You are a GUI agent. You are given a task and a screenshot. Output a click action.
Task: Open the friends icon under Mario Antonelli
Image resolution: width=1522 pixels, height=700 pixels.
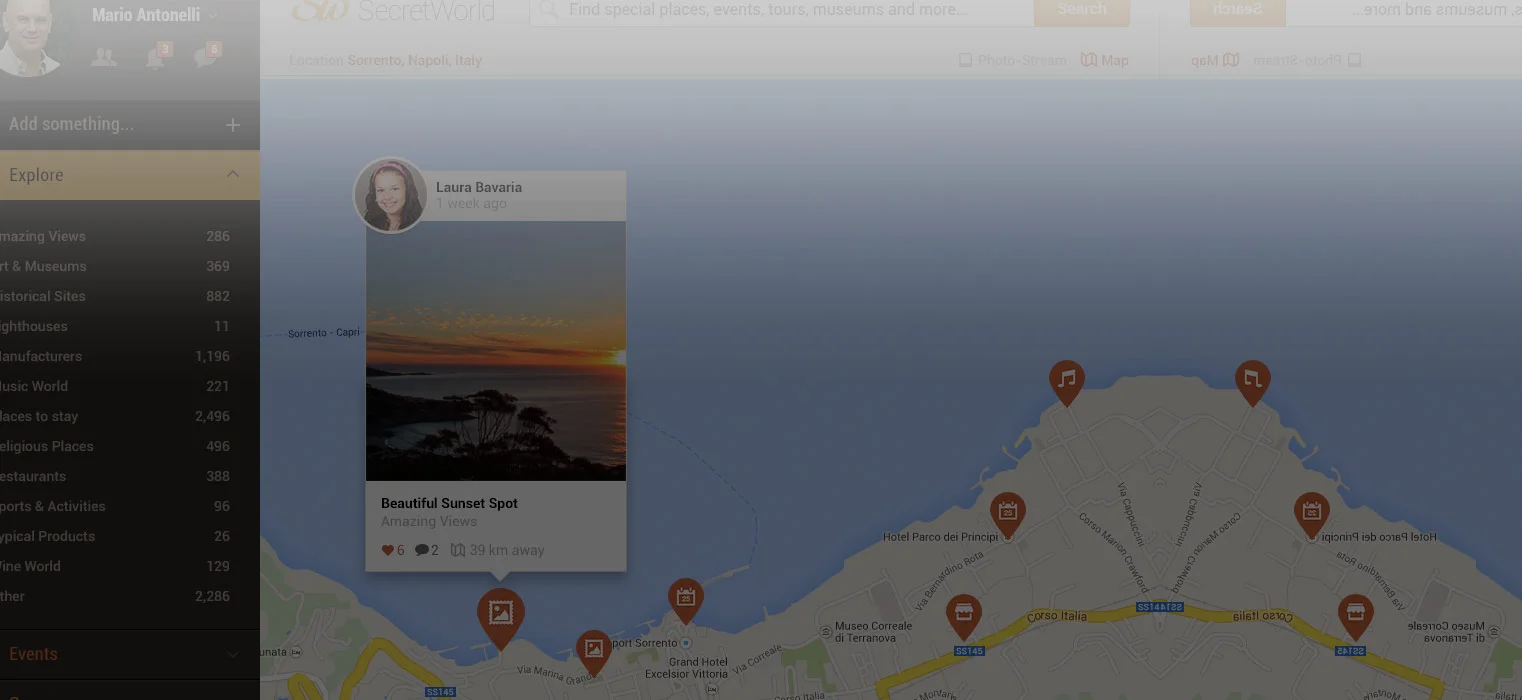[x=104, y=58]
